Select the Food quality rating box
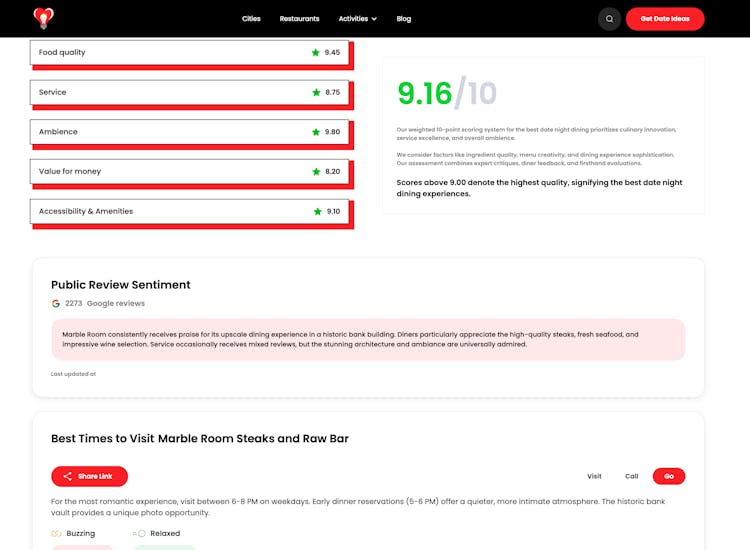The image size is (750, 550). coord(189,53)
